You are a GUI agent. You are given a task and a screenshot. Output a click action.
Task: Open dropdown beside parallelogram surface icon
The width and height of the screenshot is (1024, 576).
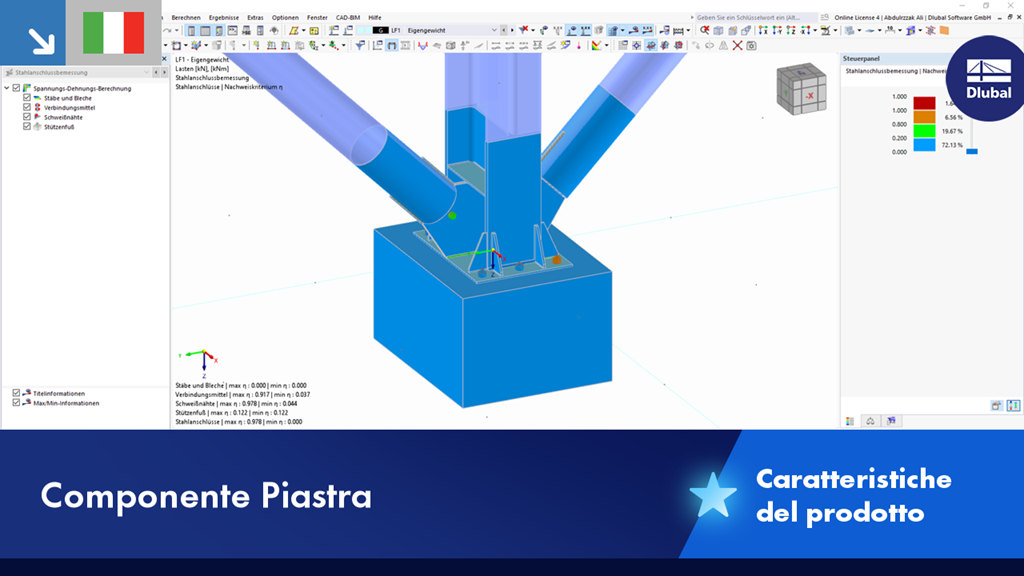point(304,30)
